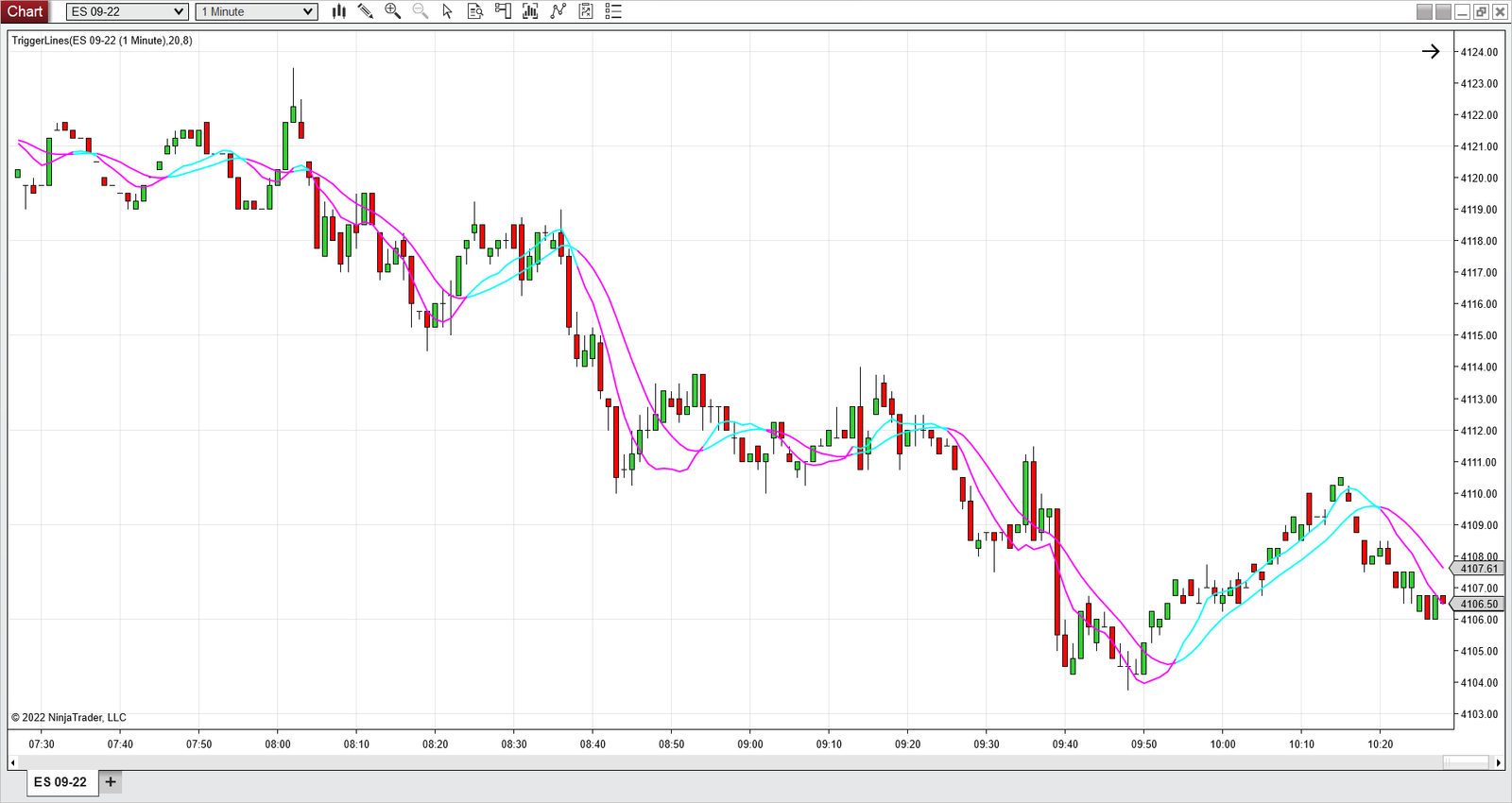Open the chart properties list icon
This screenshot has width=1512, height=803.
coord(613,11)
